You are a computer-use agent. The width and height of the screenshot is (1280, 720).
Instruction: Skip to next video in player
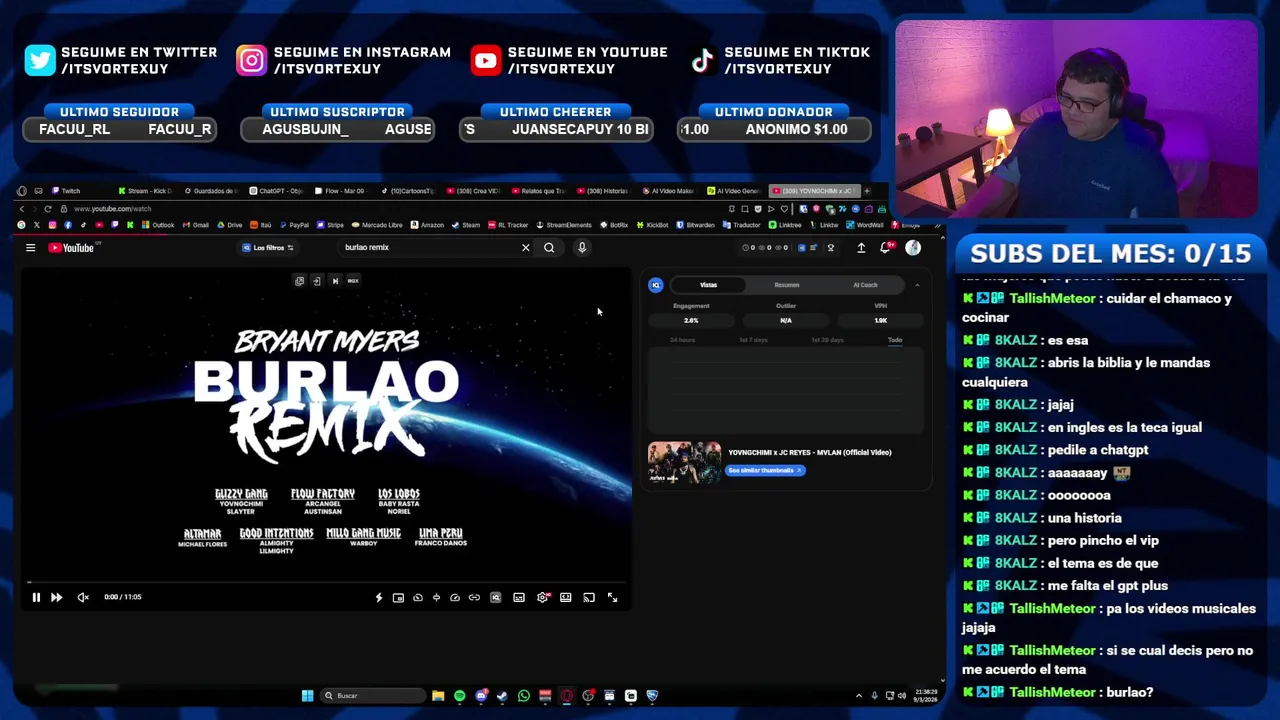[x=56, y=597]
